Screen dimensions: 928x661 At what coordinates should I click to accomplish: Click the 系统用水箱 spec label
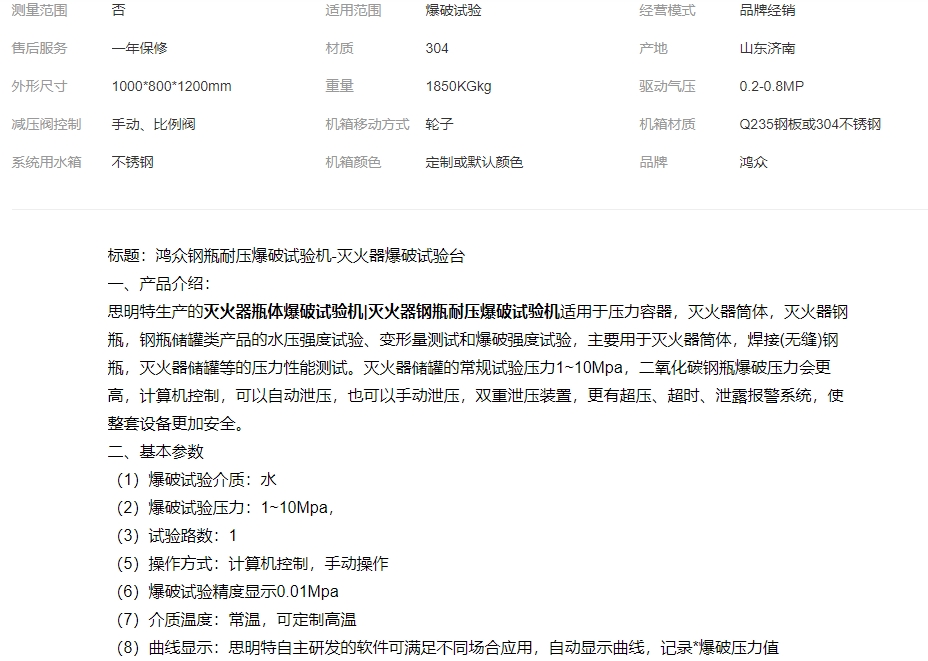[46, 162]
